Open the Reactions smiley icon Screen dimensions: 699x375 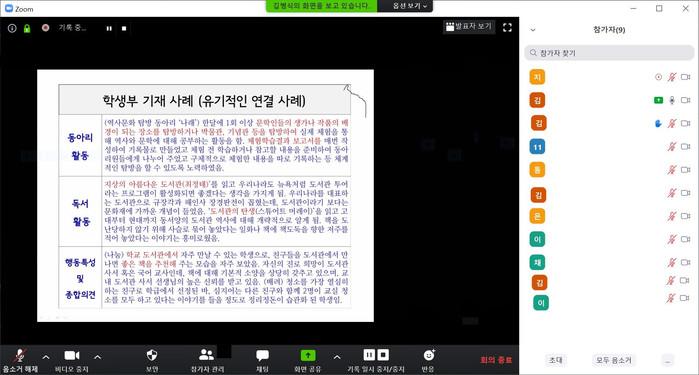429,355
